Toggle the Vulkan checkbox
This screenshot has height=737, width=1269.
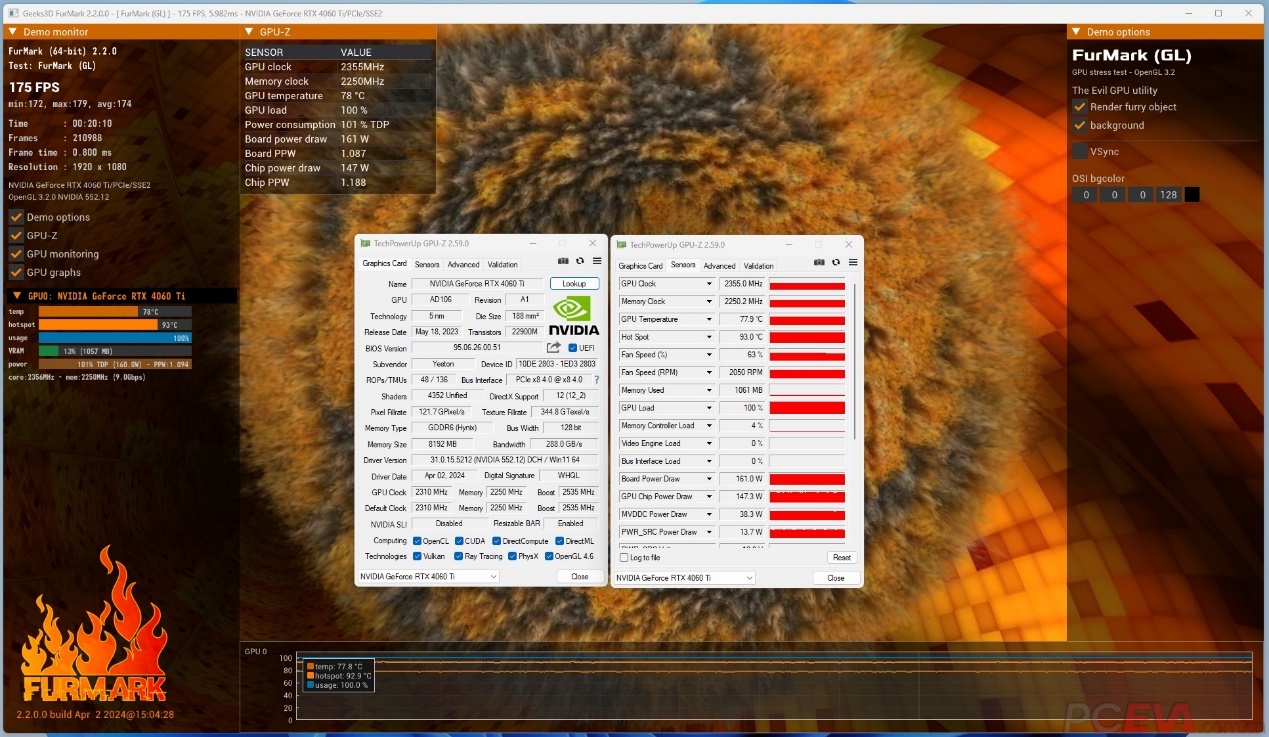(x=417, y=556)
